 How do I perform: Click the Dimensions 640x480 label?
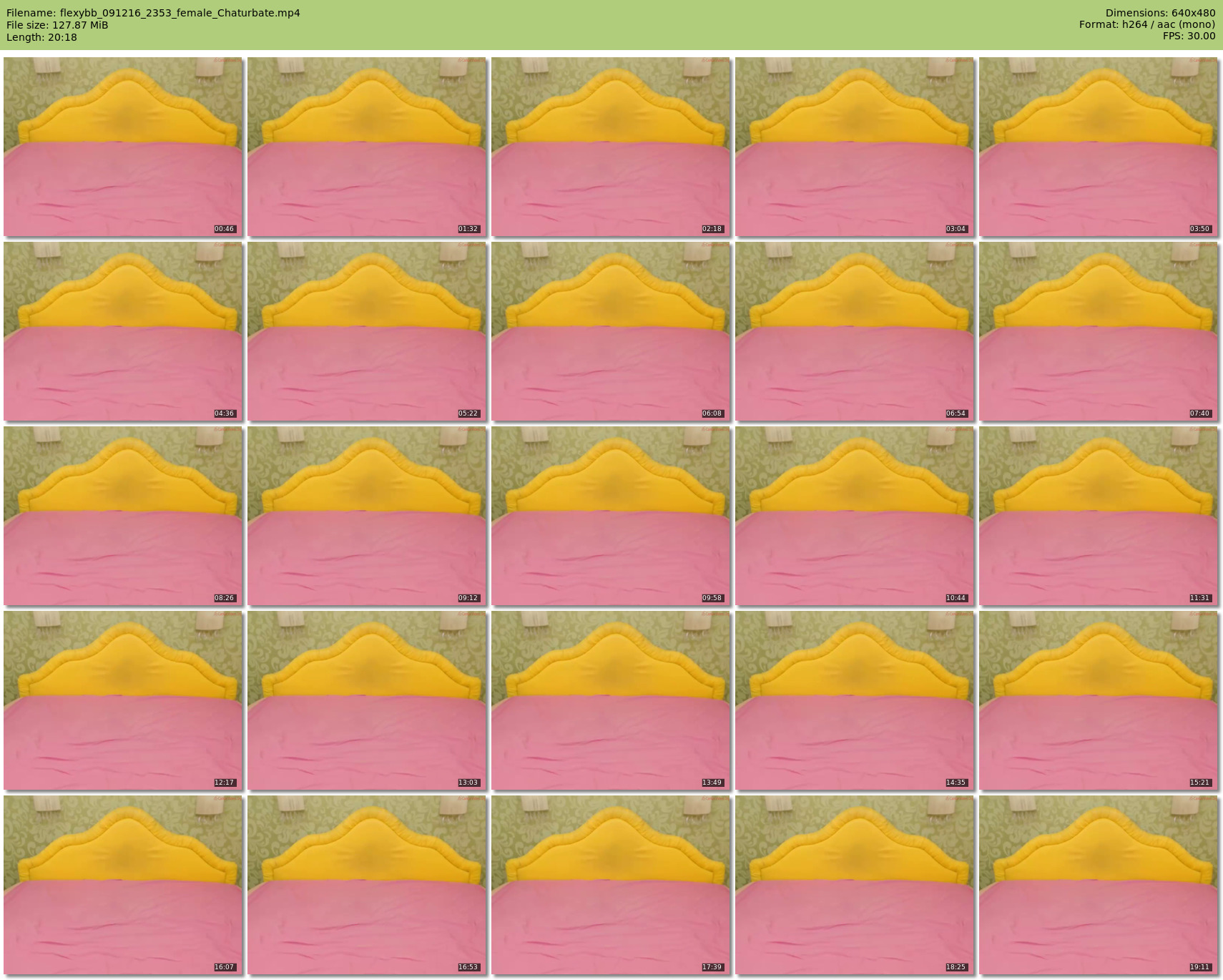tap(1160, 13)
